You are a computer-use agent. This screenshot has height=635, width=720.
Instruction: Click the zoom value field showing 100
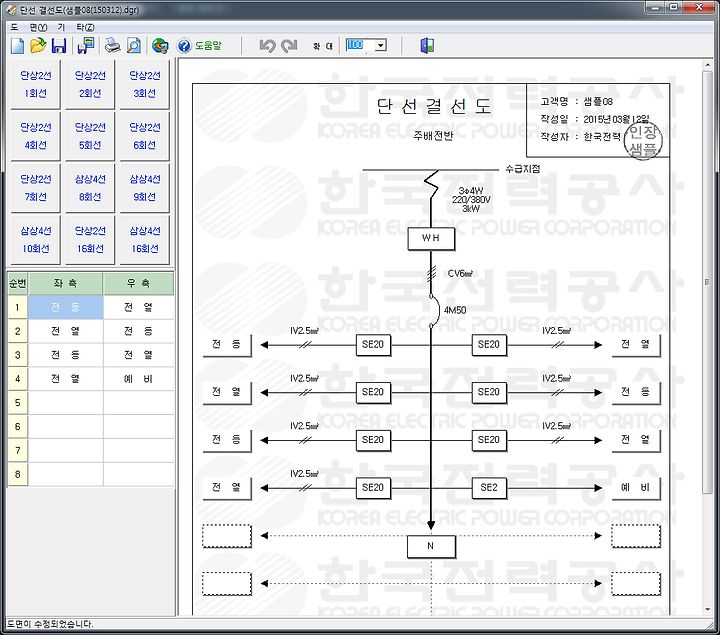360,45
